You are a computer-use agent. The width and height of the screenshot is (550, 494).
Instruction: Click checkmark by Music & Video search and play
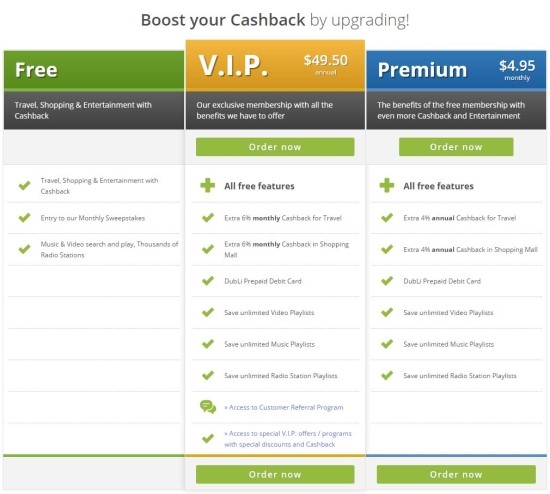[25, 249]
